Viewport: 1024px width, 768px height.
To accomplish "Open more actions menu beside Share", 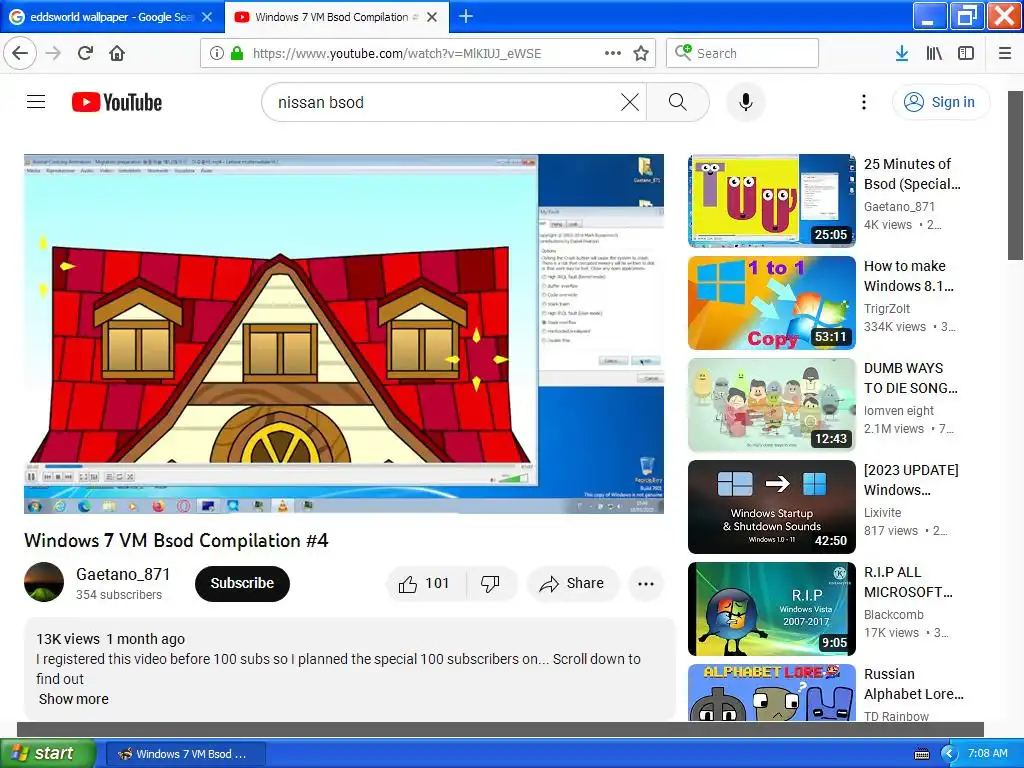I will 646,584.
